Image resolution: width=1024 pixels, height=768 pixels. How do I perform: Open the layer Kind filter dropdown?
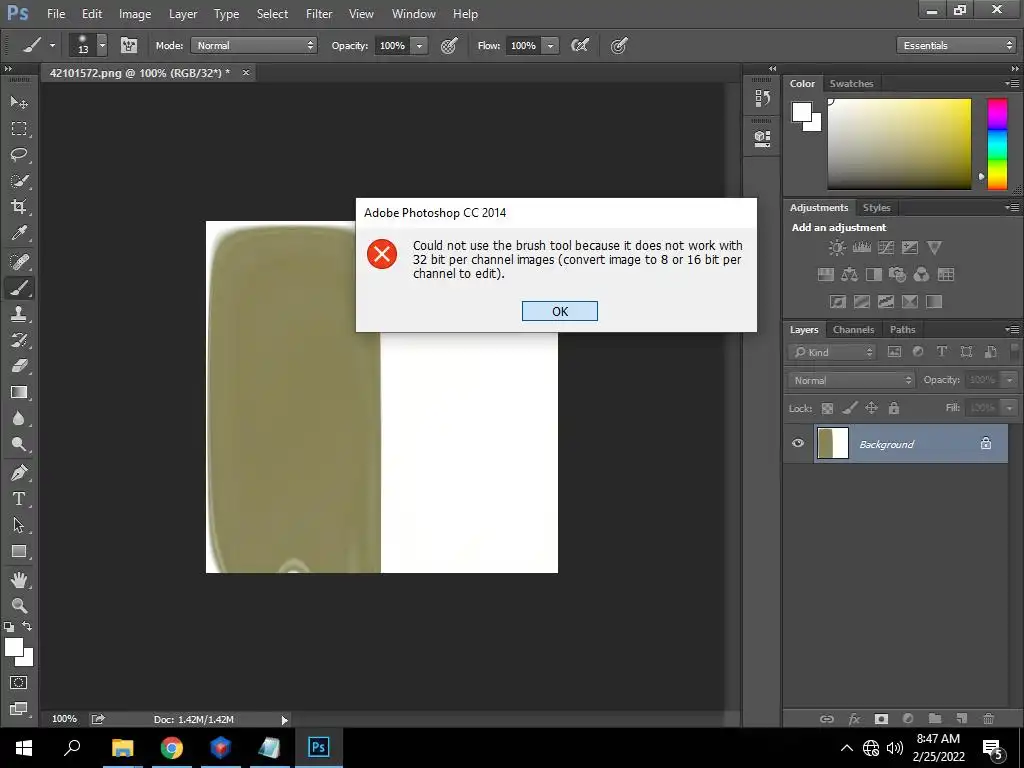(x=831, y=352)
